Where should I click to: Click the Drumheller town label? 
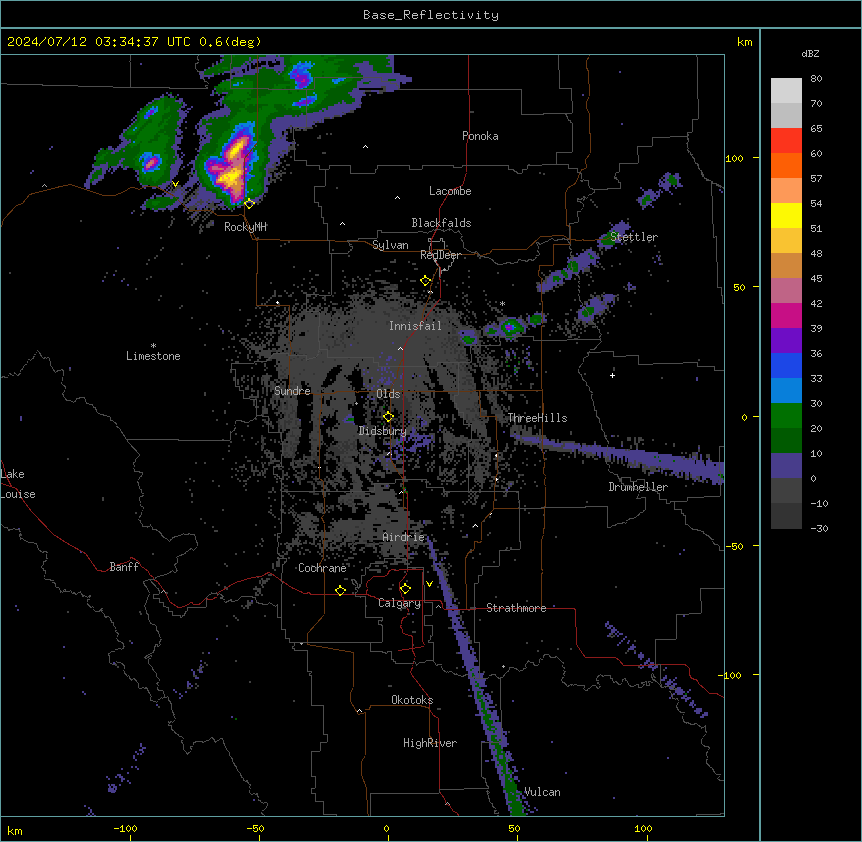638,487
